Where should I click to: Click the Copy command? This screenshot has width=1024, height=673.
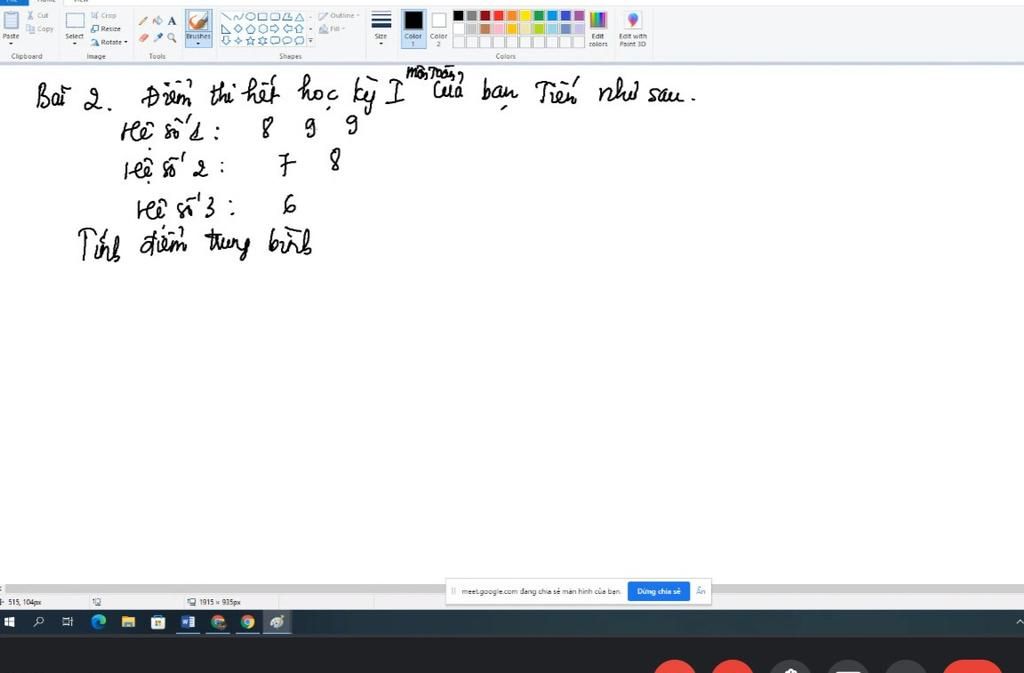(x=40, y=29)
